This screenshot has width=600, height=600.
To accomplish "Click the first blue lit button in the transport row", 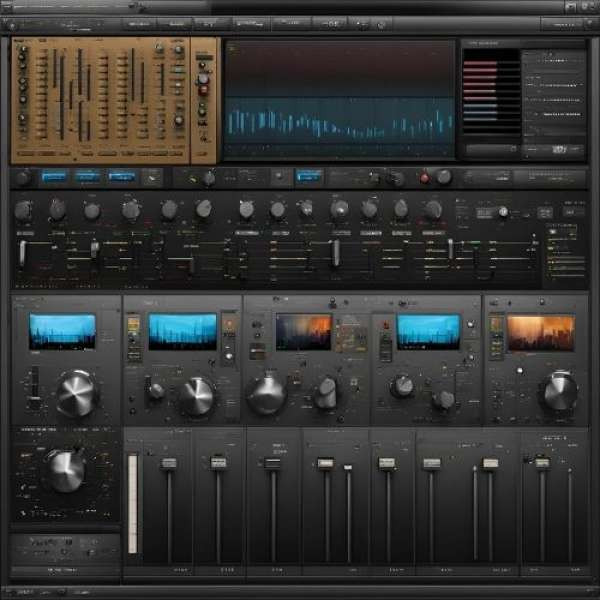I will [x=54, y=177].
